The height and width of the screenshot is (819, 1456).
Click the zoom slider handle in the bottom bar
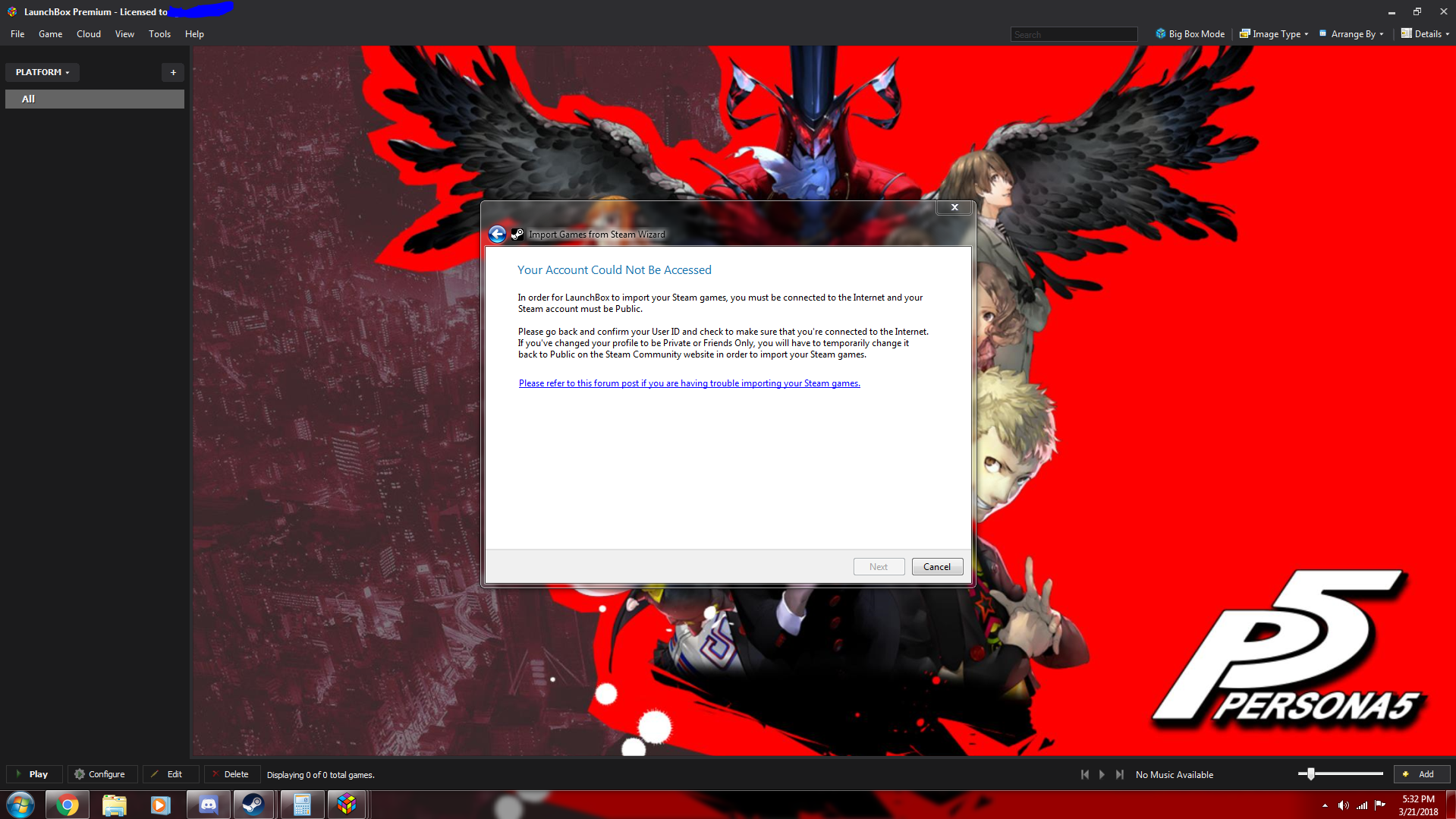click(x=1310, y=773)
